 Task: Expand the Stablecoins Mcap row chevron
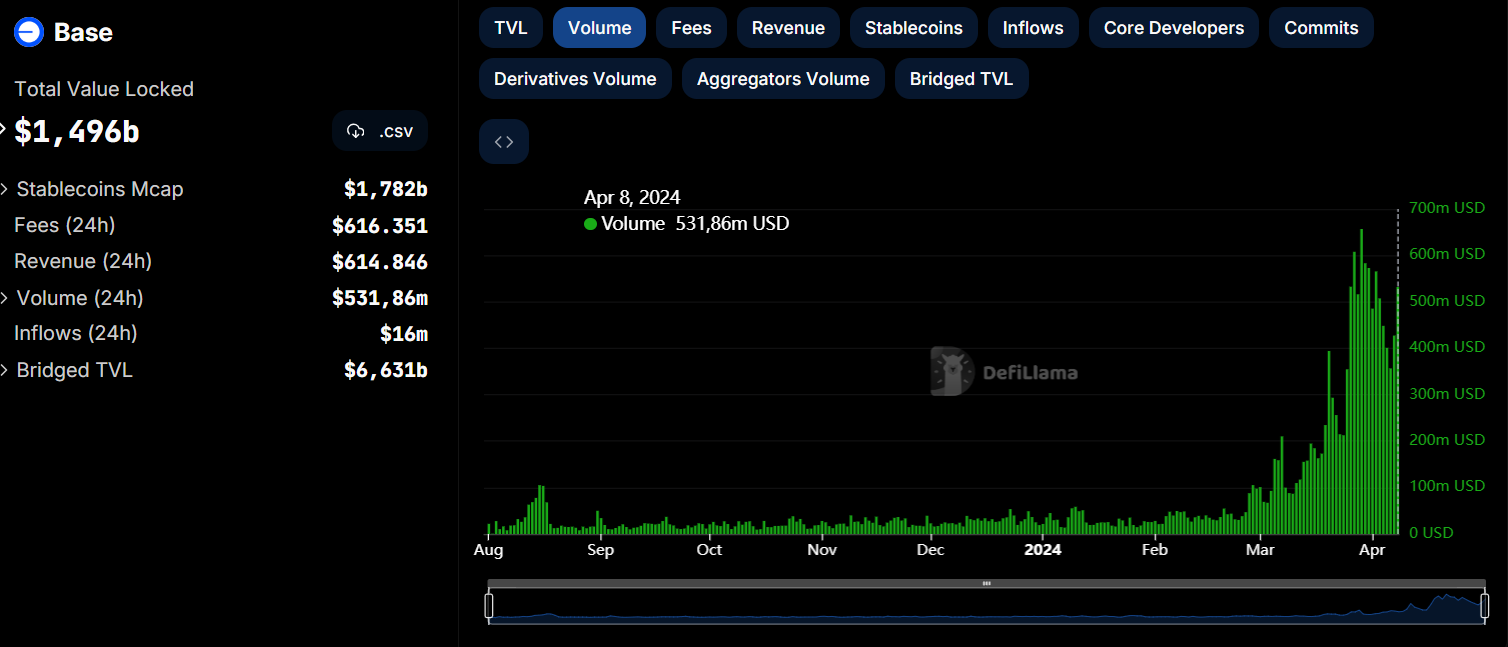(5, 189)
